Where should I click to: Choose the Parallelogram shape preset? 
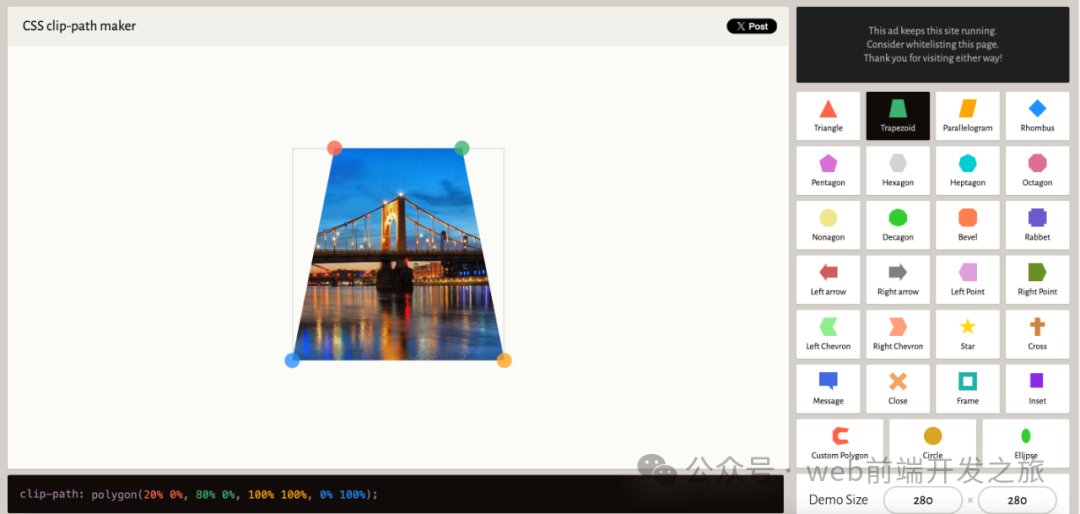click(967, 115)
